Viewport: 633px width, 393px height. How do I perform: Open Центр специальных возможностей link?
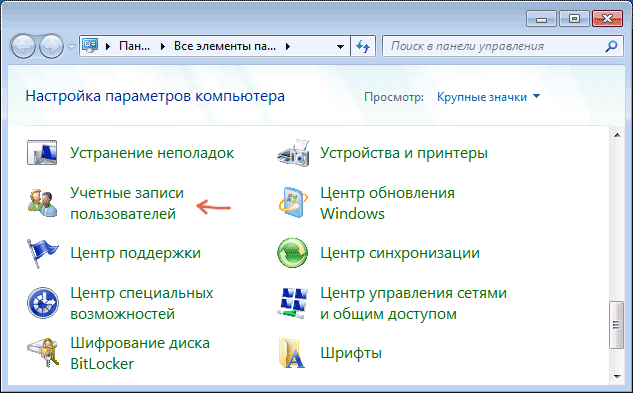click(x=142, y=303)
